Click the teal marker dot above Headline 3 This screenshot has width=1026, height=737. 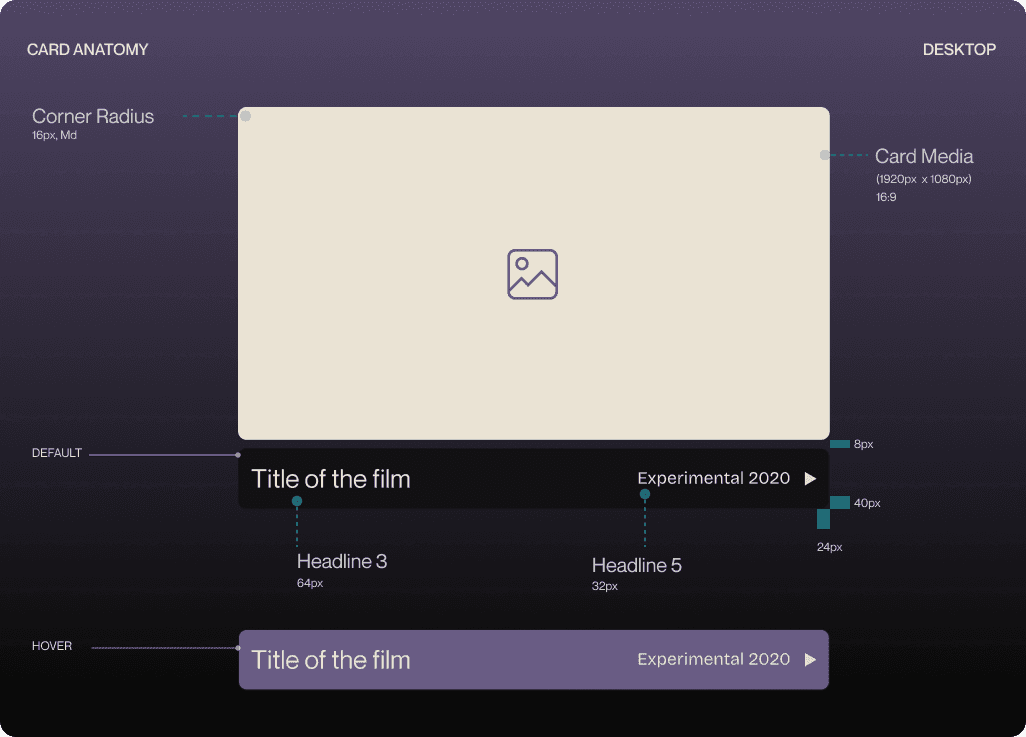tap(297, 501)
